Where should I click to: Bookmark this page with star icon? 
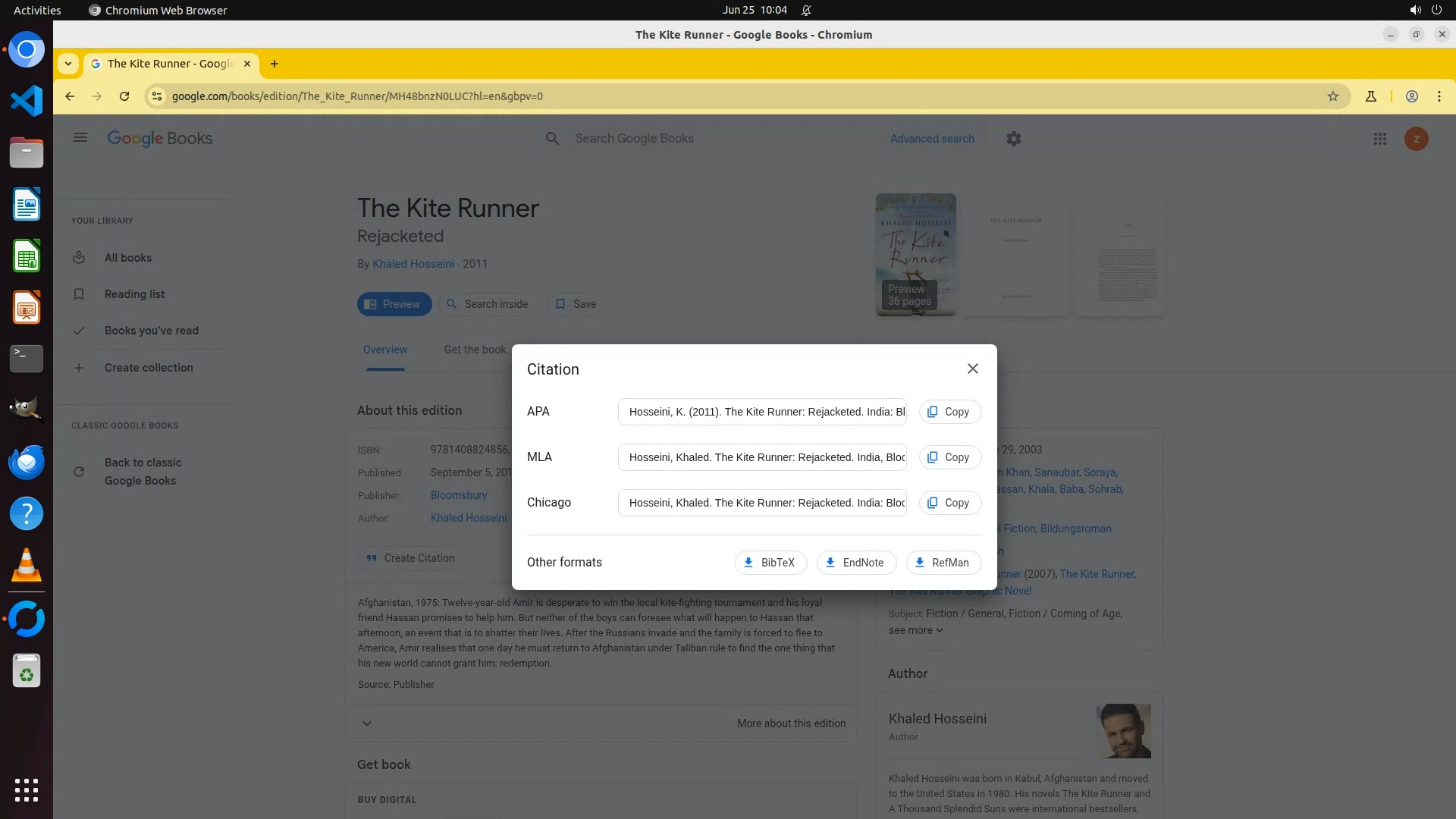pyautogui.click(x=1332, y=96)
